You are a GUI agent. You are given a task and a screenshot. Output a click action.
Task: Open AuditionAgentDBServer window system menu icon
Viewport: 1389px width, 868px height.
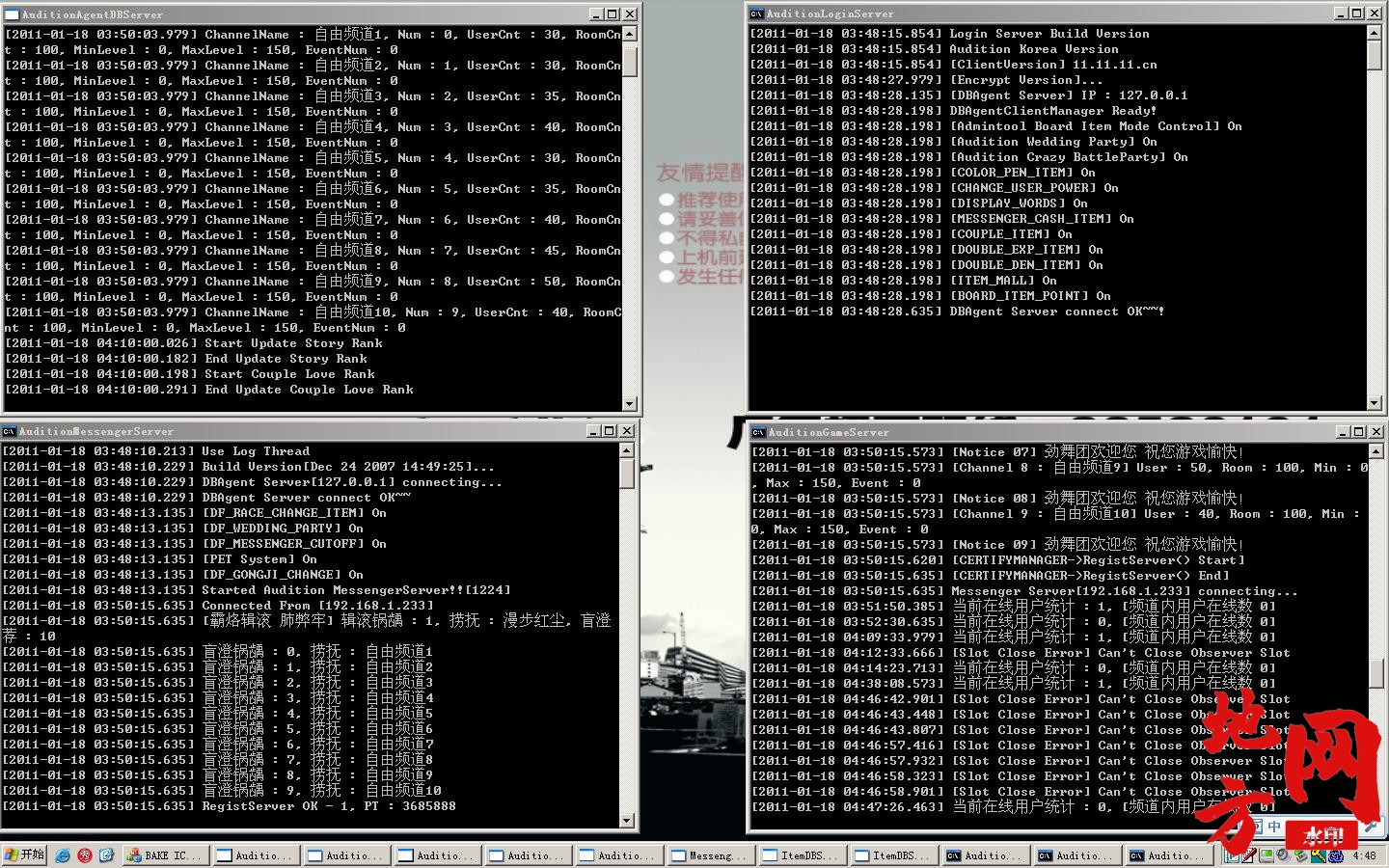[x=12, y=14]
